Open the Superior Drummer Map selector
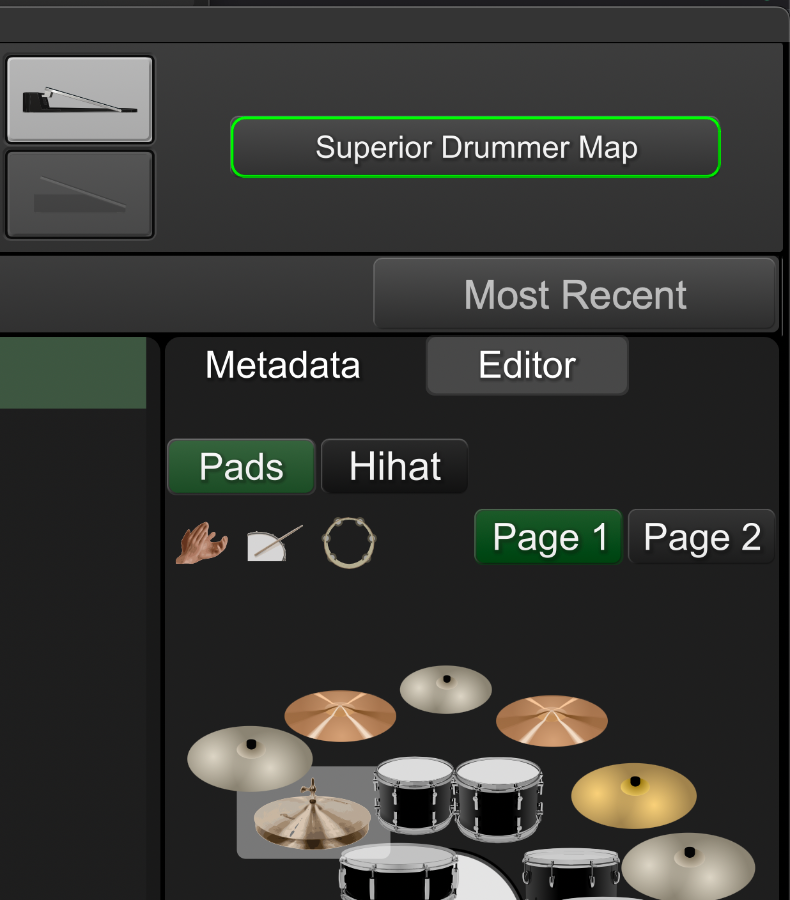The width and height of the screenshot is (790, 900). pyautogui.click(x=475, y=148)
